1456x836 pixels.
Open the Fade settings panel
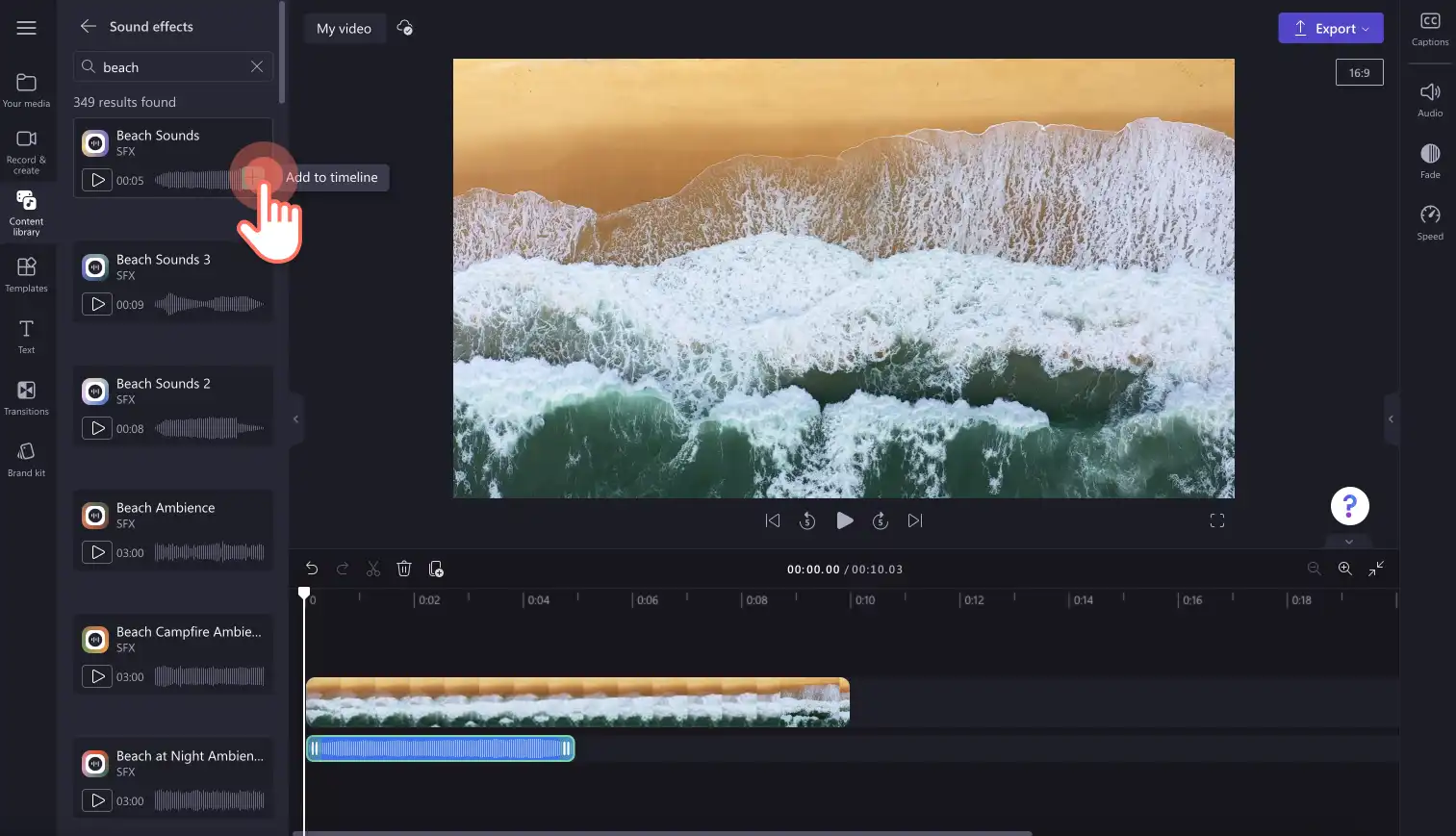(1430, 161)
